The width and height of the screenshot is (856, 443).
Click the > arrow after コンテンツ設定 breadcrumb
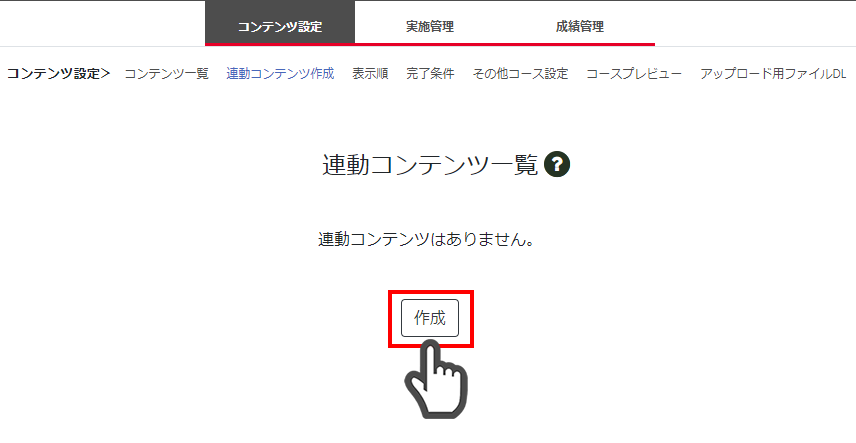click(105, 74)
